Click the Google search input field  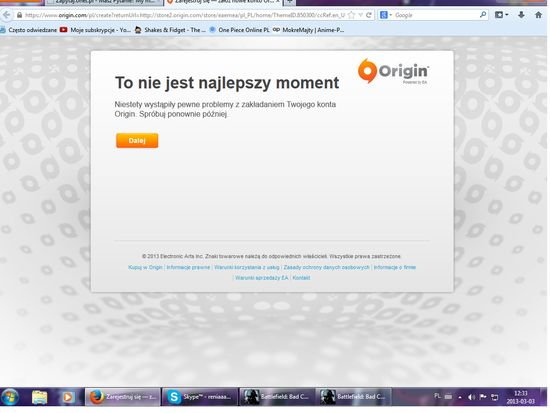pyautogui.click(x=436, y=15)
